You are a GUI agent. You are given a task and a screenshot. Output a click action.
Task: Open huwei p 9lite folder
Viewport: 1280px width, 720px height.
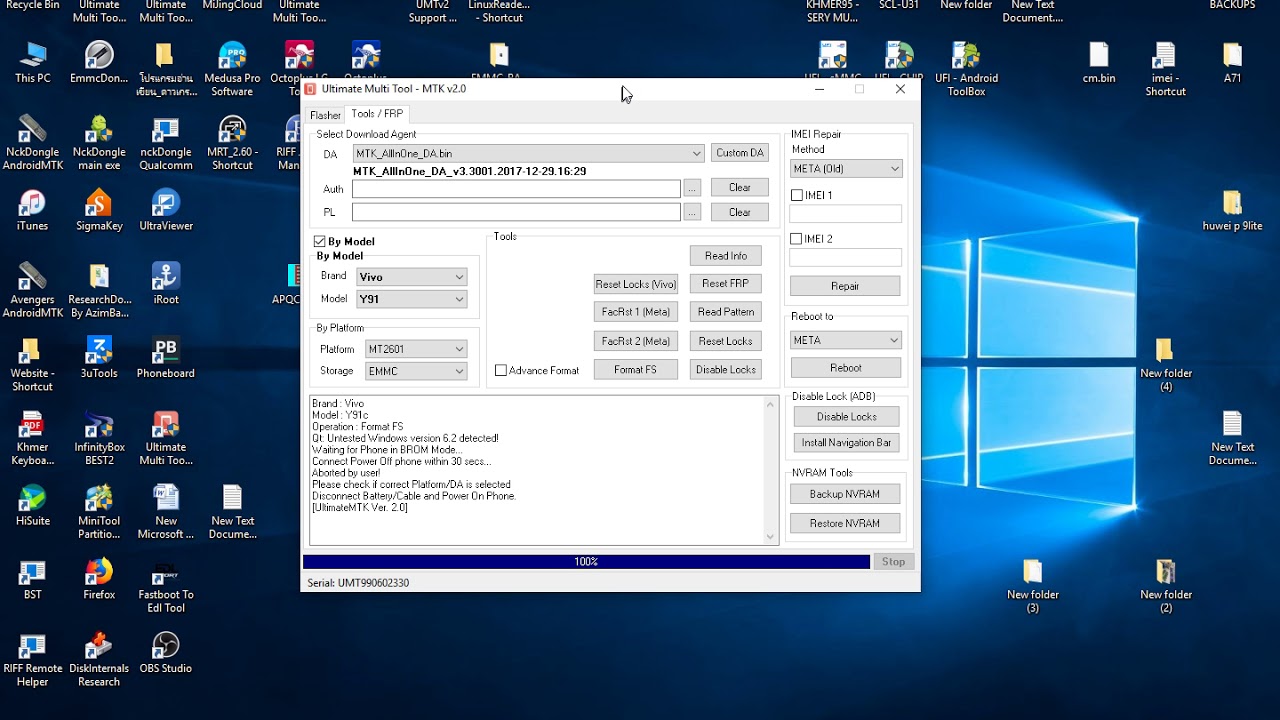point(1232,210)
